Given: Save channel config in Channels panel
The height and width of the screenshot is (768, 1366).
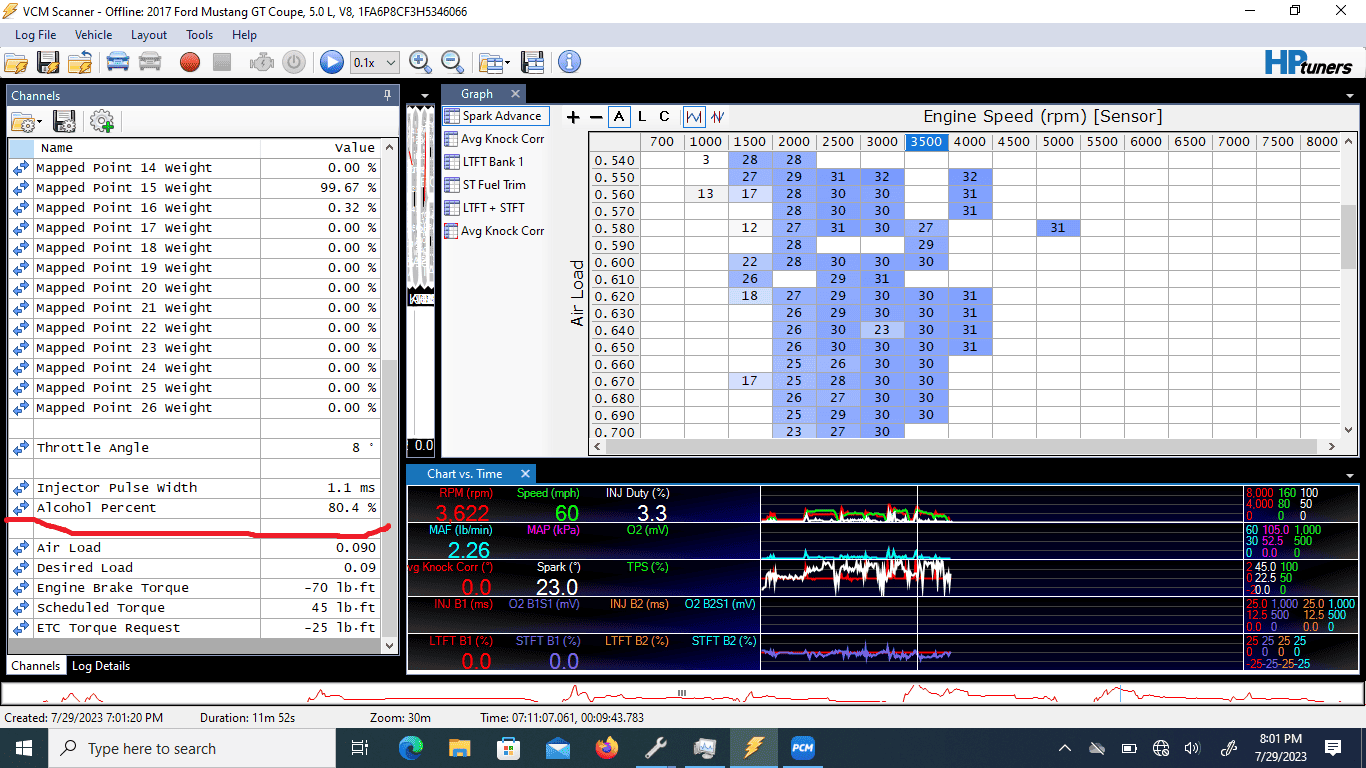Looking at the screenshot, I should (65, 121).
